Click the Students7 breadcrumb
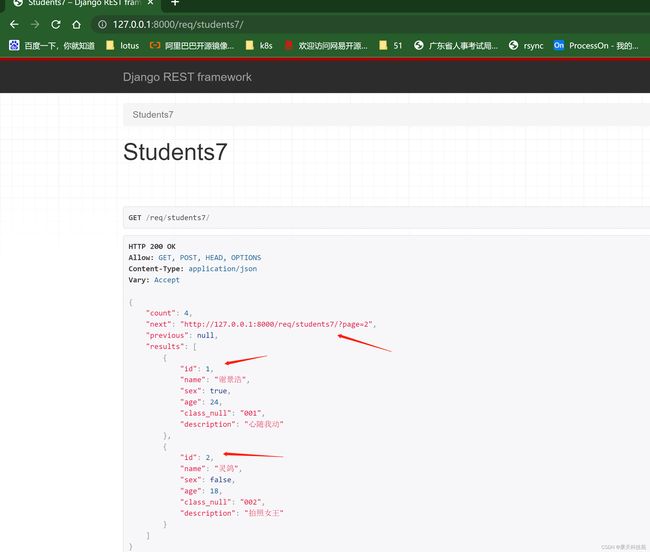 tap(153, 114)
